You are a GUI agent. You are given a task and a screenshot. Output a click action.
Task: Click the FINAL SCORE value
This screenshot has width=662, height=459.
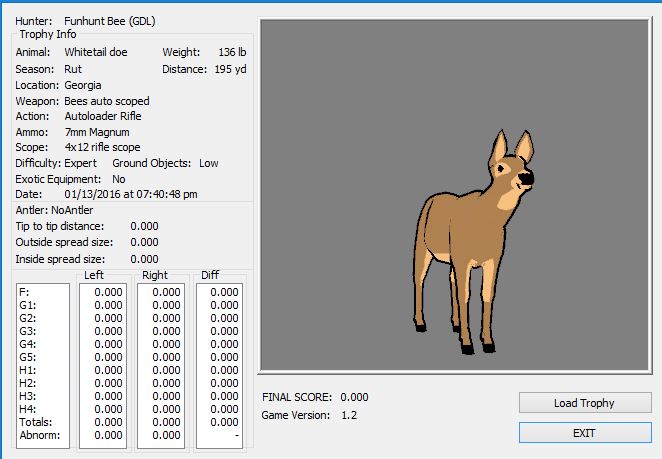tap(354, 397)
